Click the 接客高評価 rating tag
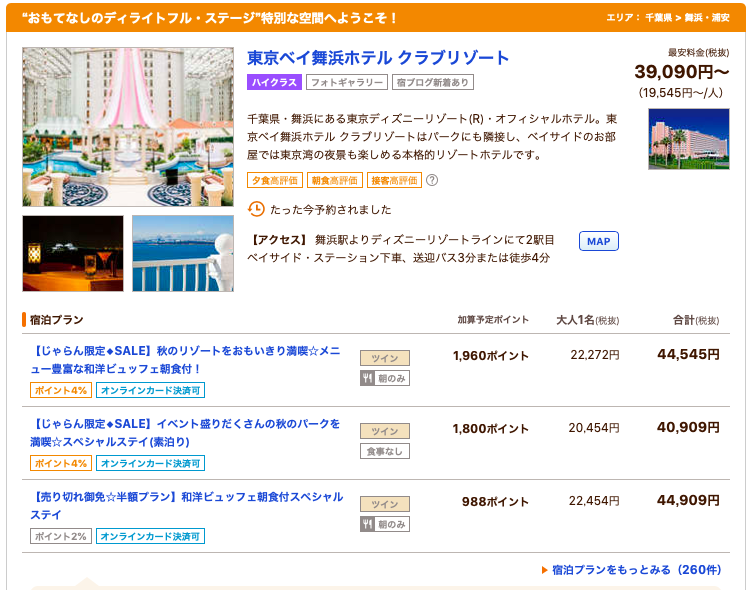Image resolution: width=748 pixels, height=590 pixels. point(394,180)
